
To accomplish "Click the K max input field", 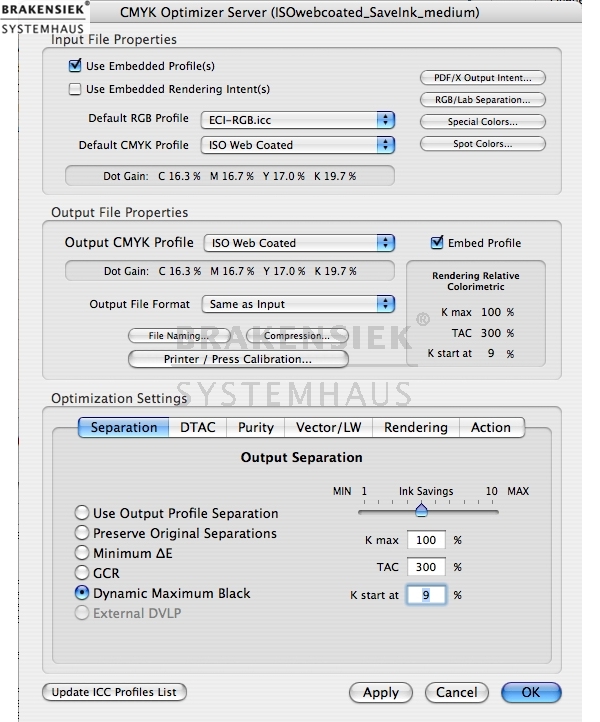I will (426, 540).
